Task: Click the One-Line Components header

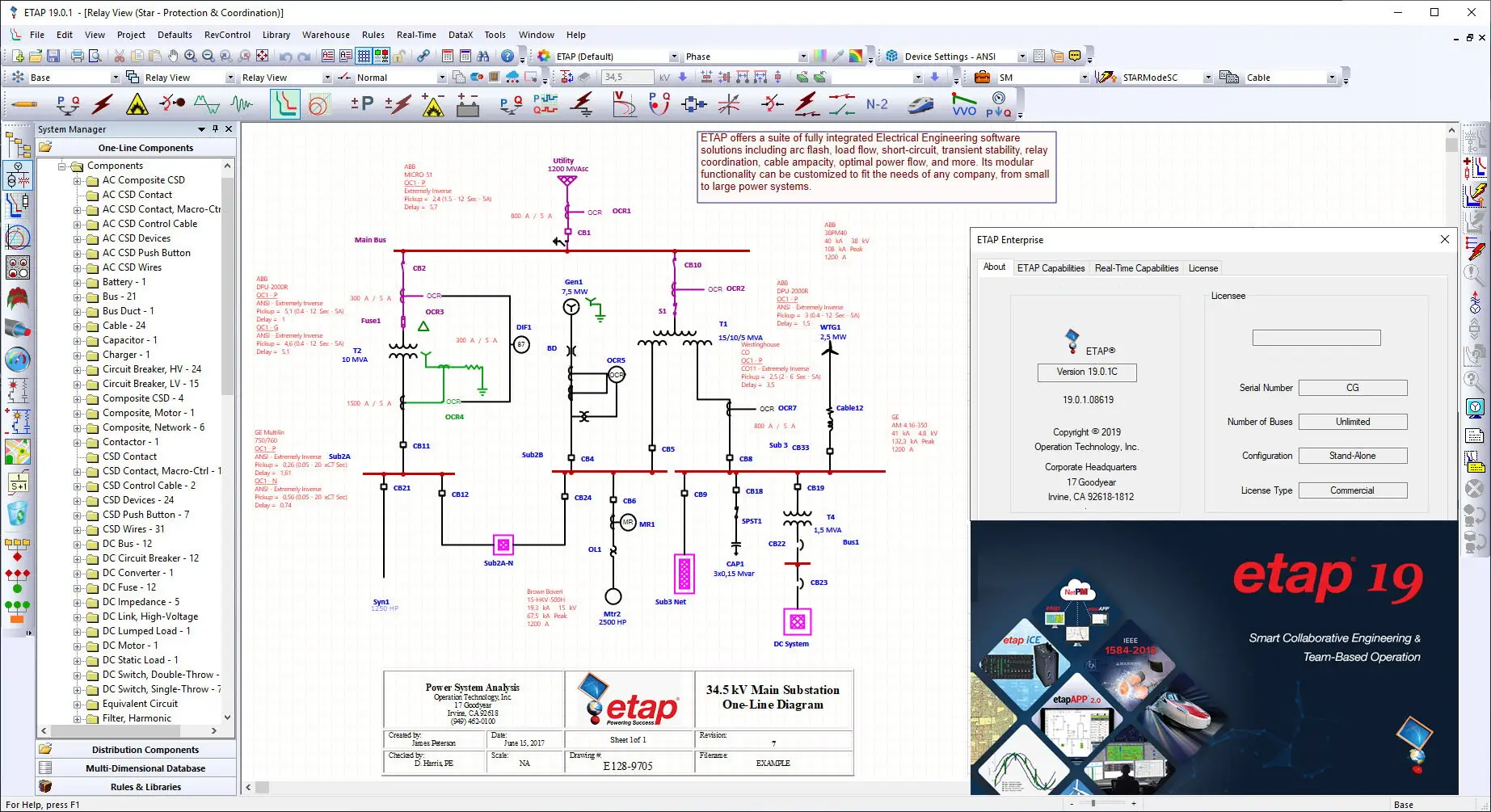Action: (x=137, y=148)
